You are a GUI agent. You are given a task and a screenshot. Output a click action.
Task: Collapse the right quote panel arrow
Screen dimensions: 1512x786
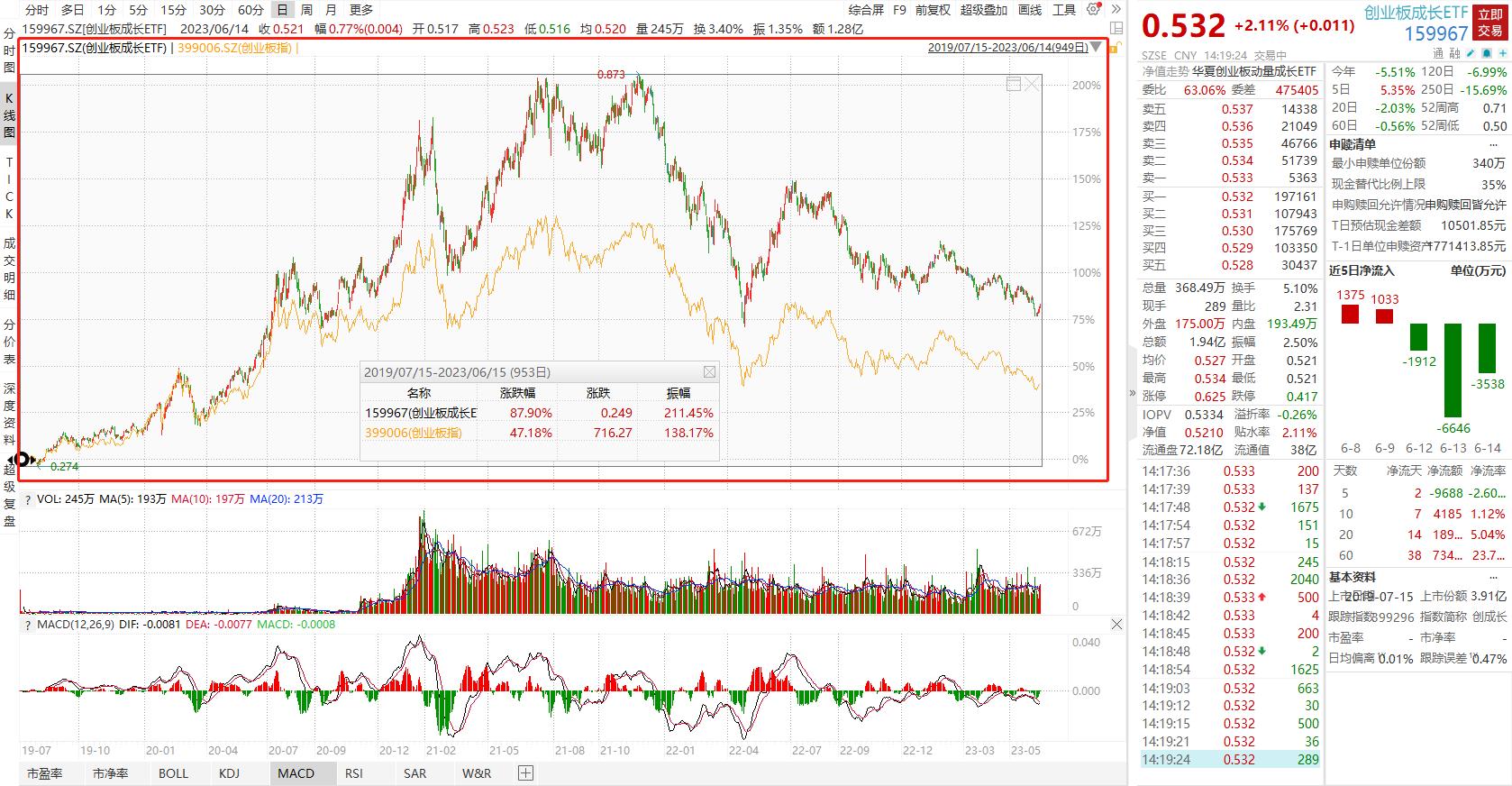1133,393
